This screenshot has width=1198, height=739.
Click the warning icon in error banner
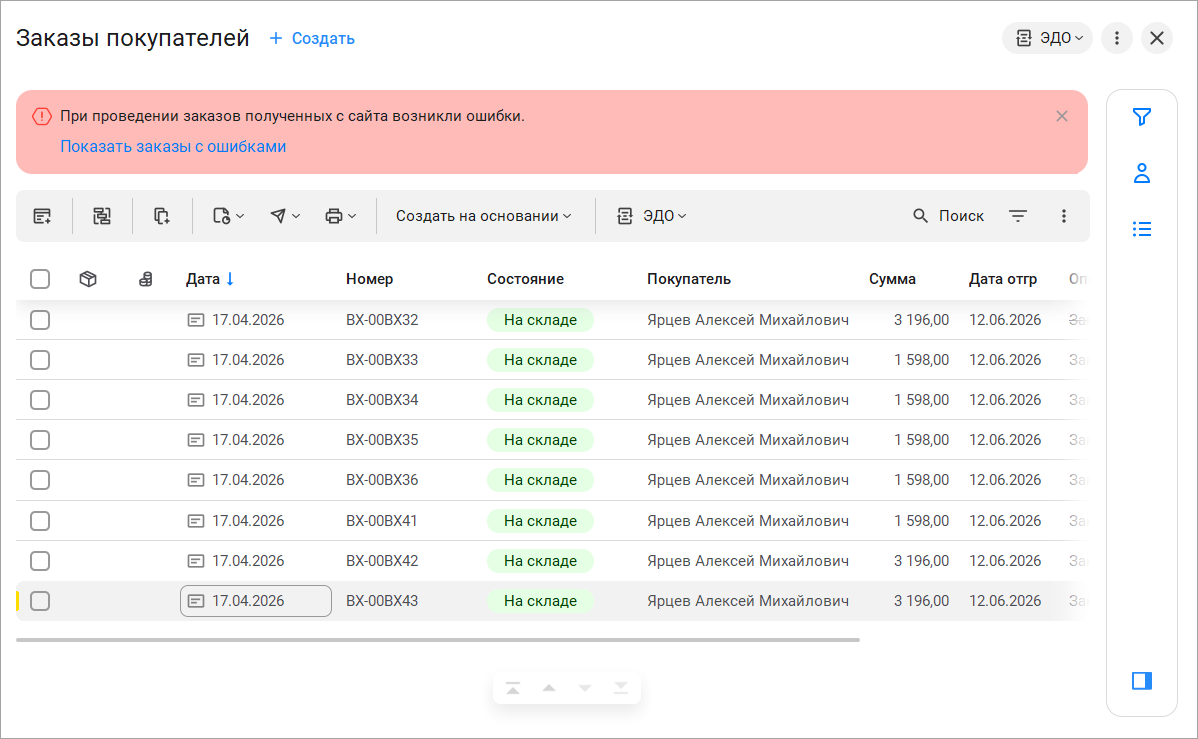coord(42,116)
